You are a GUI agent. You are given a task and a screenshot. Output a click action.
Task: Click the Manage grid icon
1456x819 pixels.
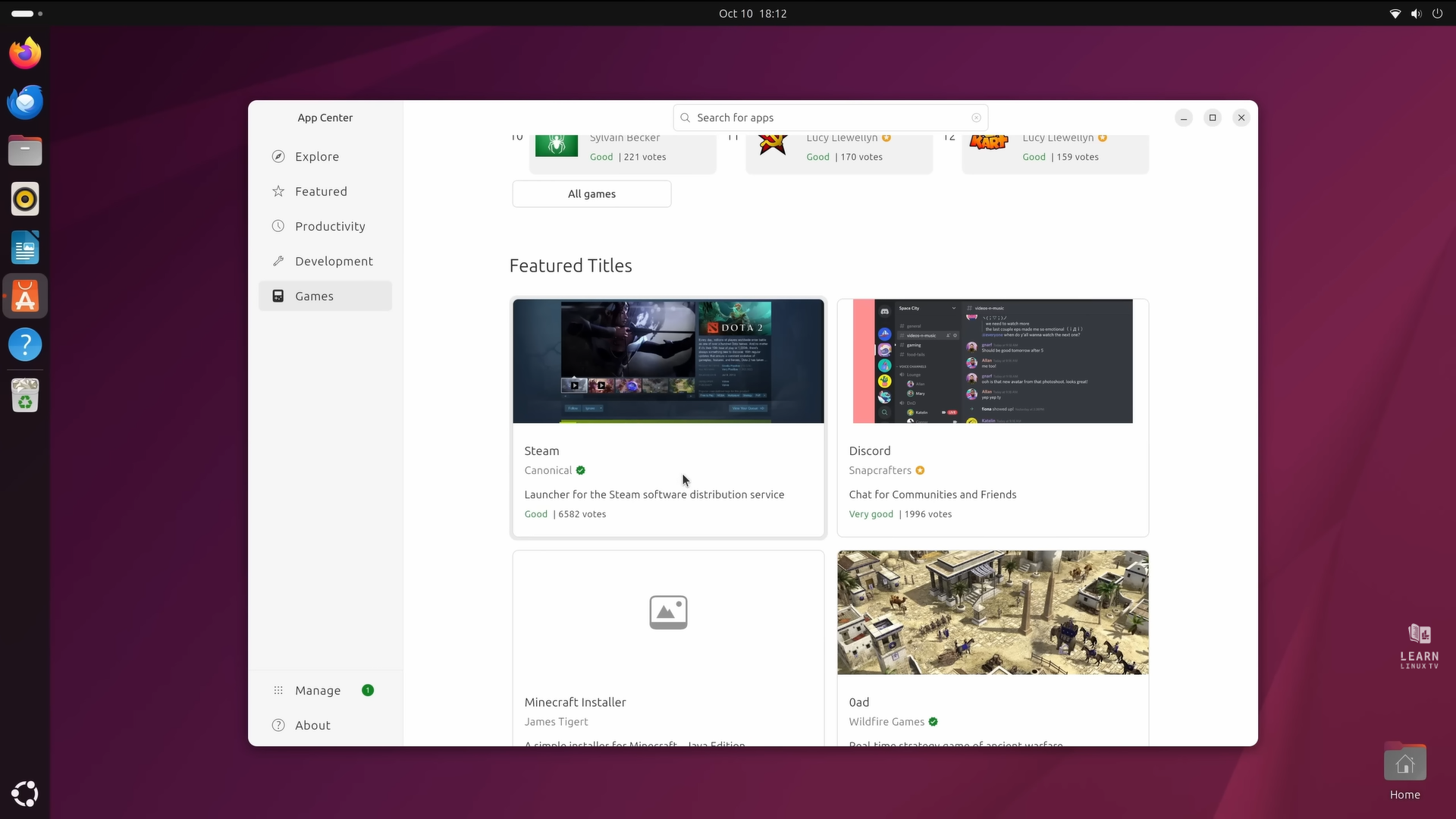(278, 690)
